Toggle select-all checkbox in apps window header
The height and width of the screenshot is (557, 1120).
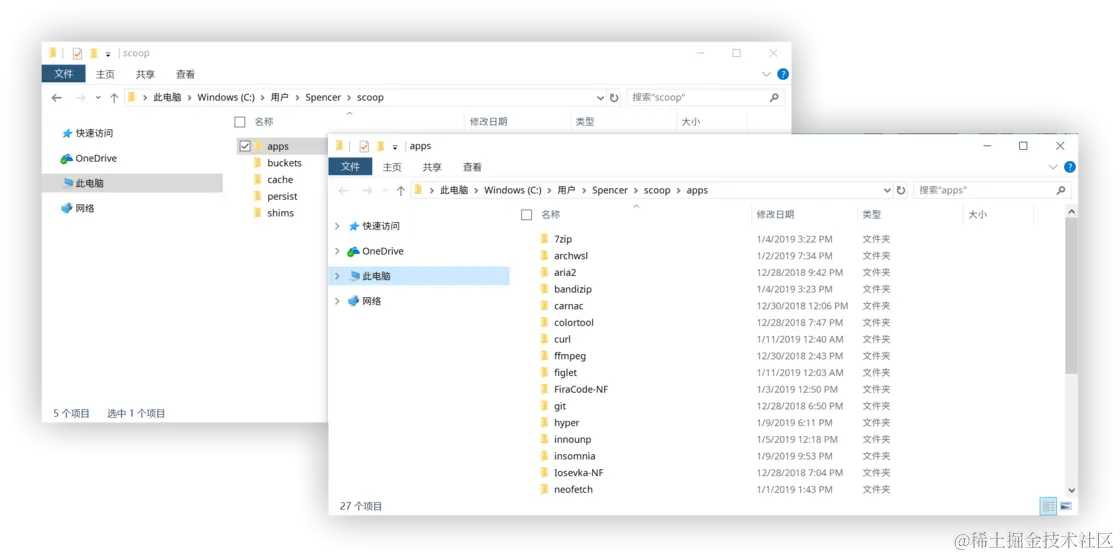point(526,214)
